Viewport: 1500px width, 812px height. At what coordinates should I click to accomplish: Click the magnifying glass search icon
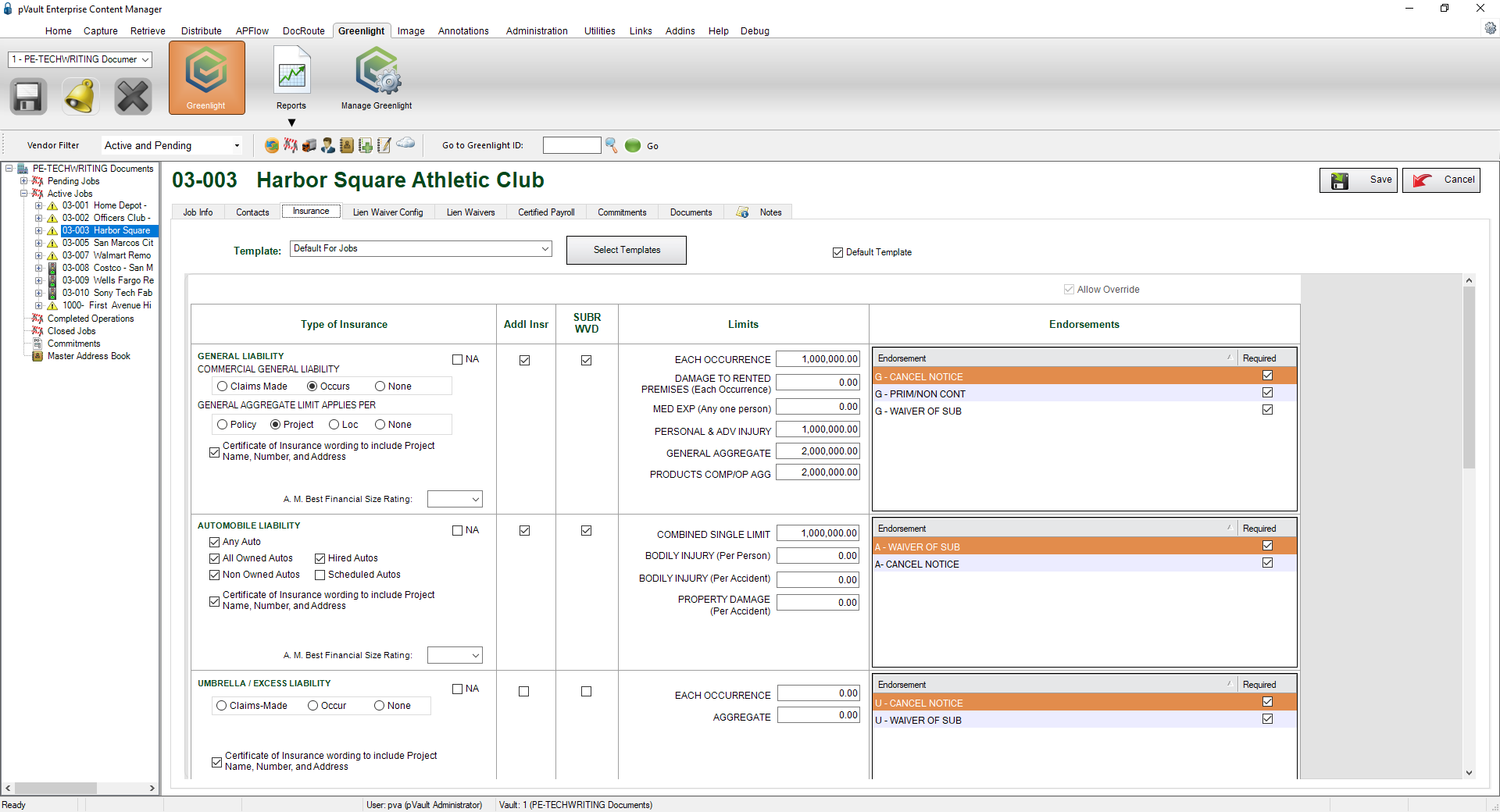612,145
